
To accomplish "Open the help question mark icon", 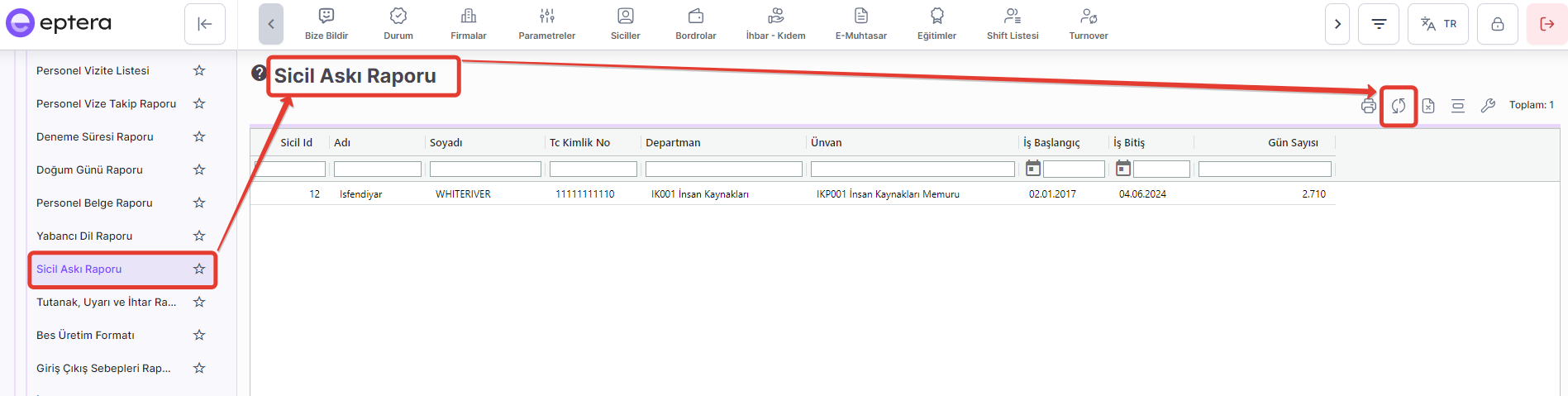I will (x=259, y=74).
